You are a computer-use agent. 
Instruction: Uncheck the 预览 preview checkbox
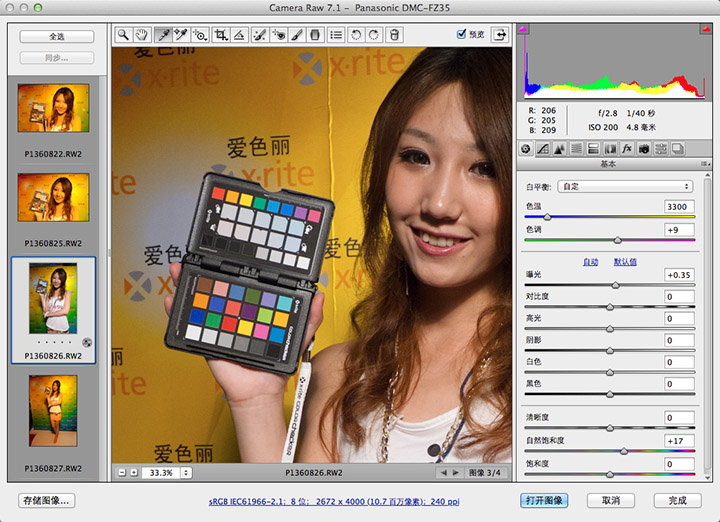click(461, 34)
